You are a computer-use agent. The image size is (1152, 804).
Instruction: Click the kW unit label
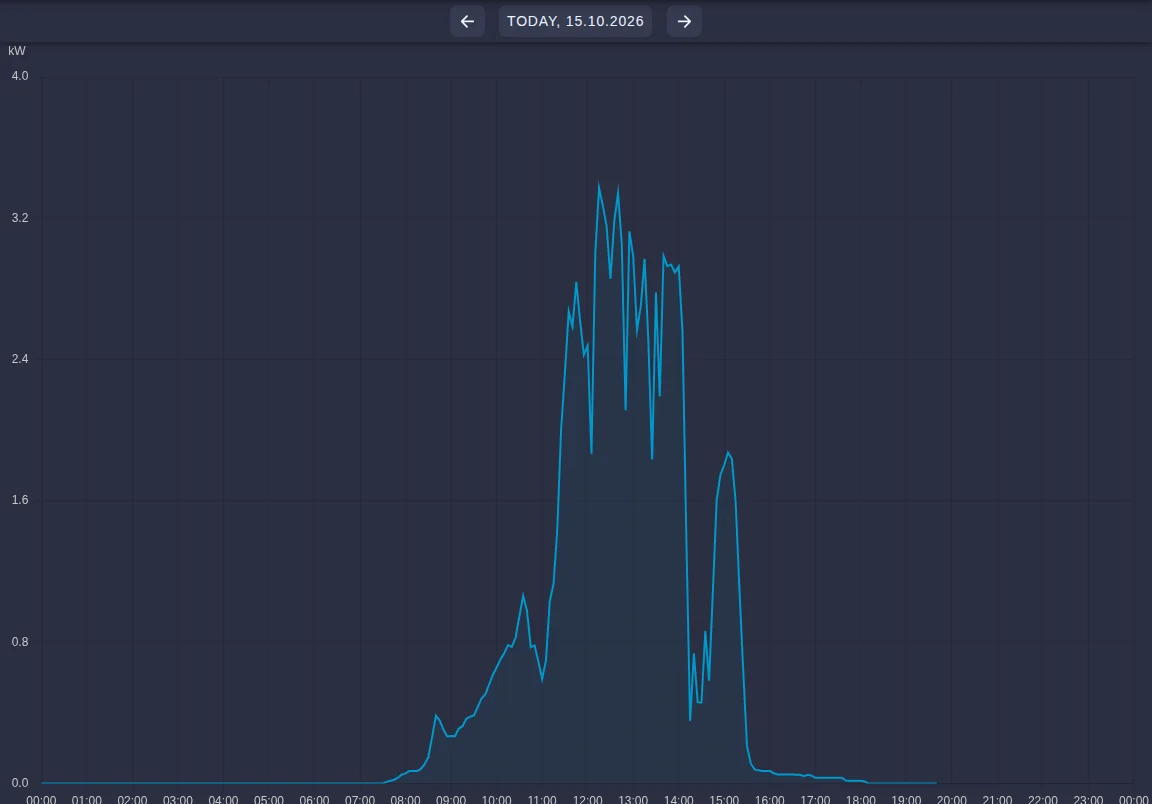(x=17, y=51)
